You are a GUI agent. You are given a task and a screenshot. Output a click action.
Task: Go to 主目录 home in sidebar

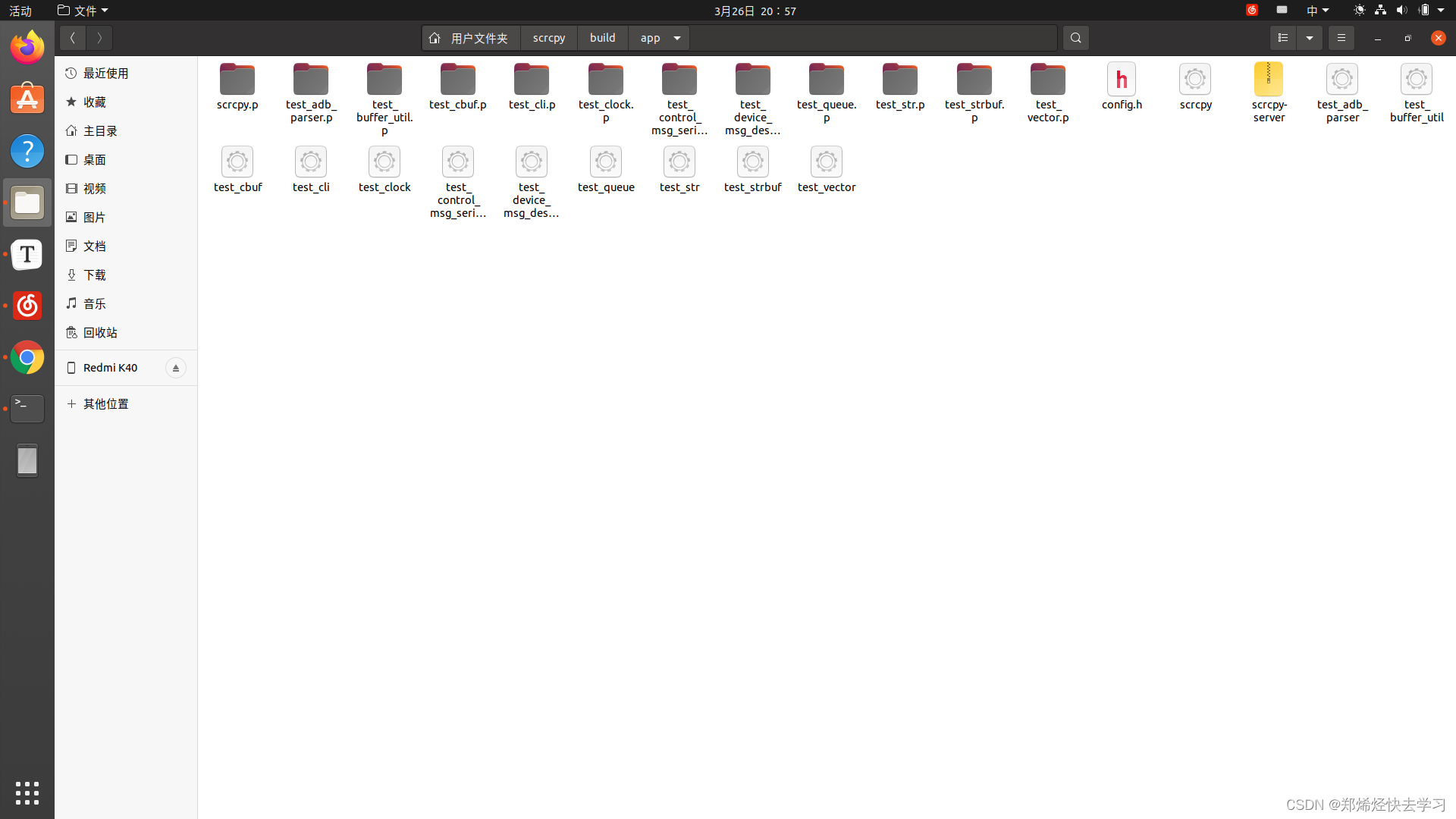click(x=126, y=131)
